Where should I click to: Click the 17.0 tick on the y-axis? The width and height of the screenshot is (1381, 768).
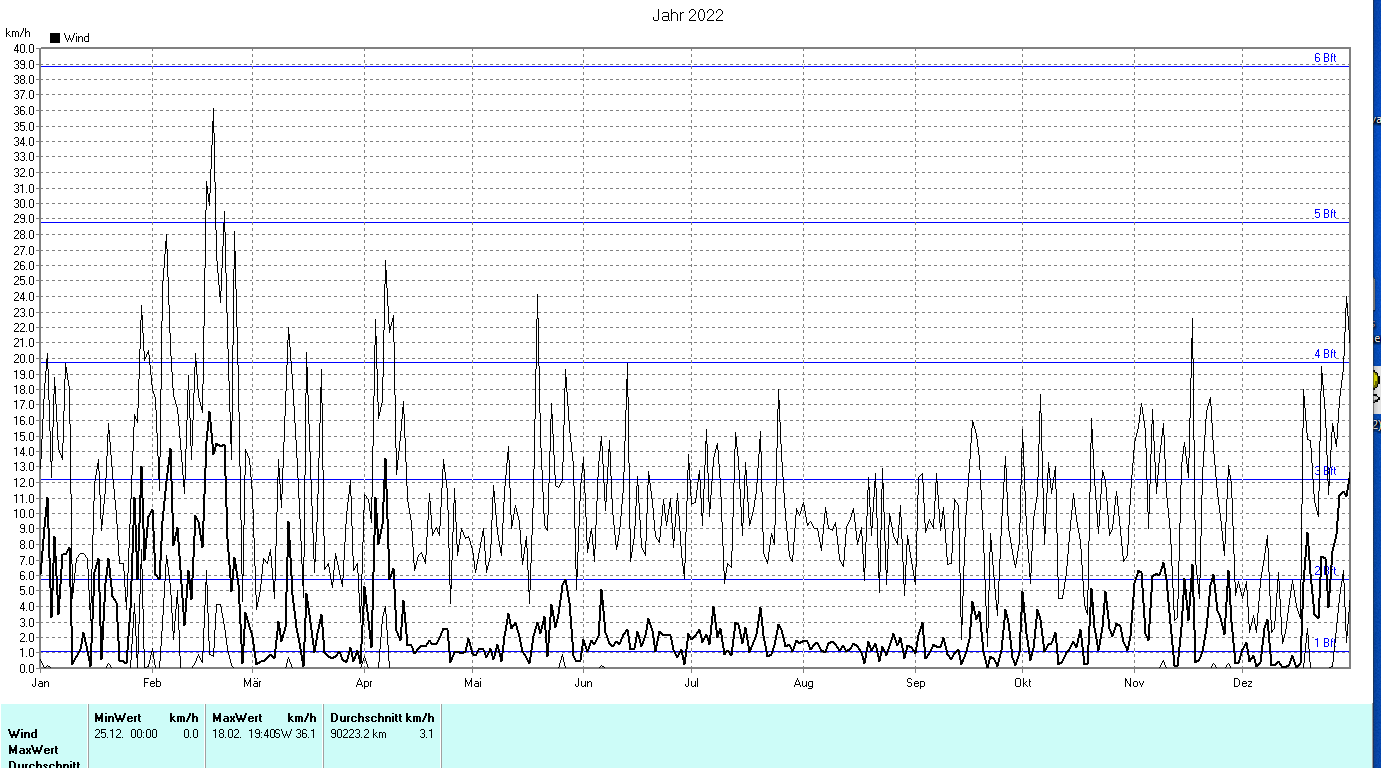(x=24, y=405)
